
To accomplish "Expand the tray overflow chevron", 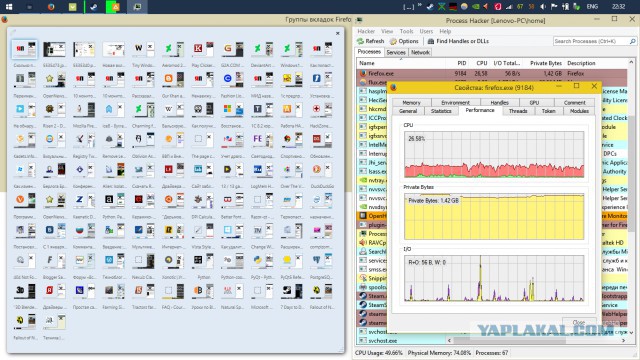I will coord(419,6).
